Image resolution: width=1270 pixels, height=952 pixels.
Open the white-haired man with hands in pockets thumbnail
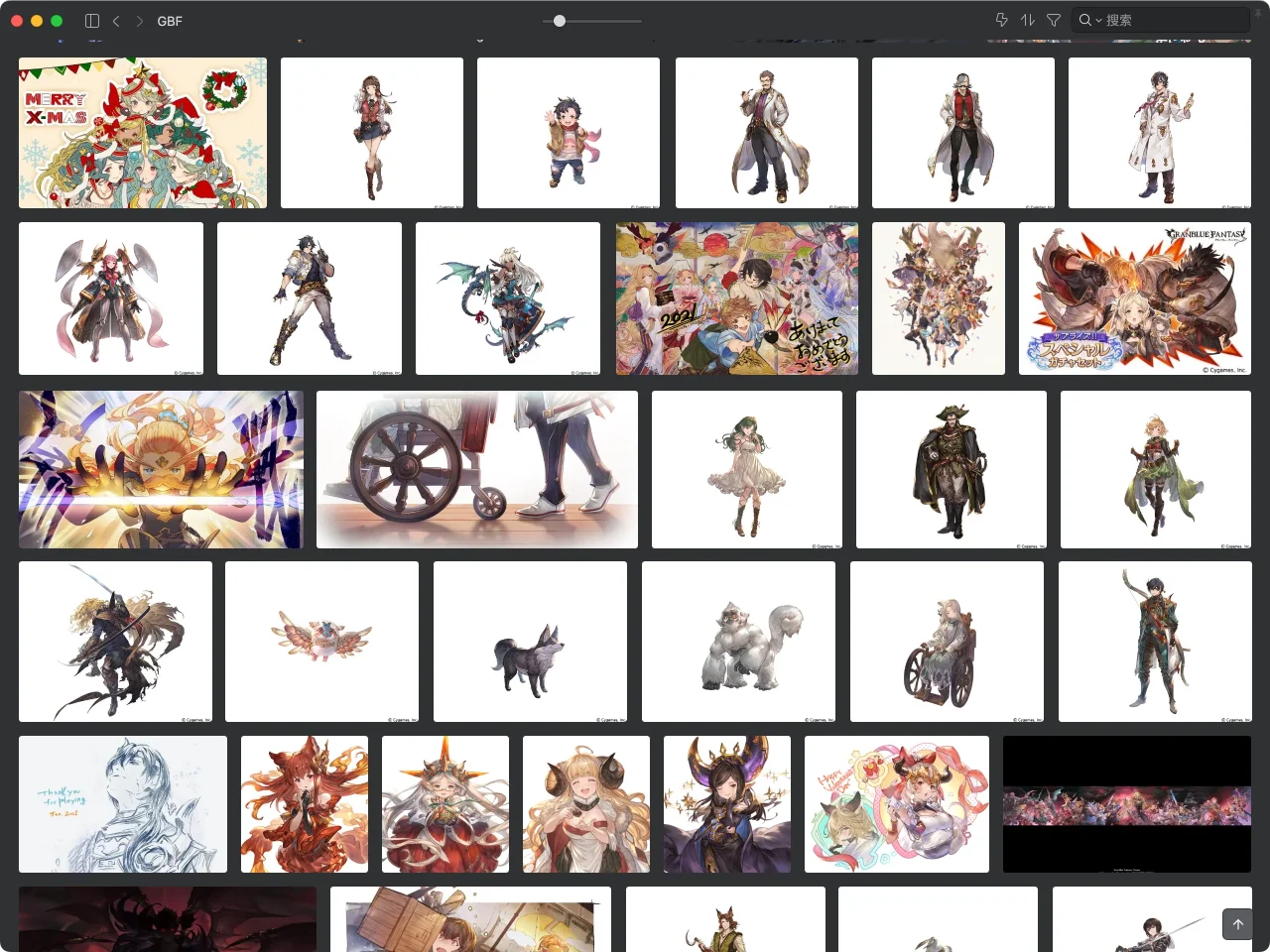coord(963,133)
